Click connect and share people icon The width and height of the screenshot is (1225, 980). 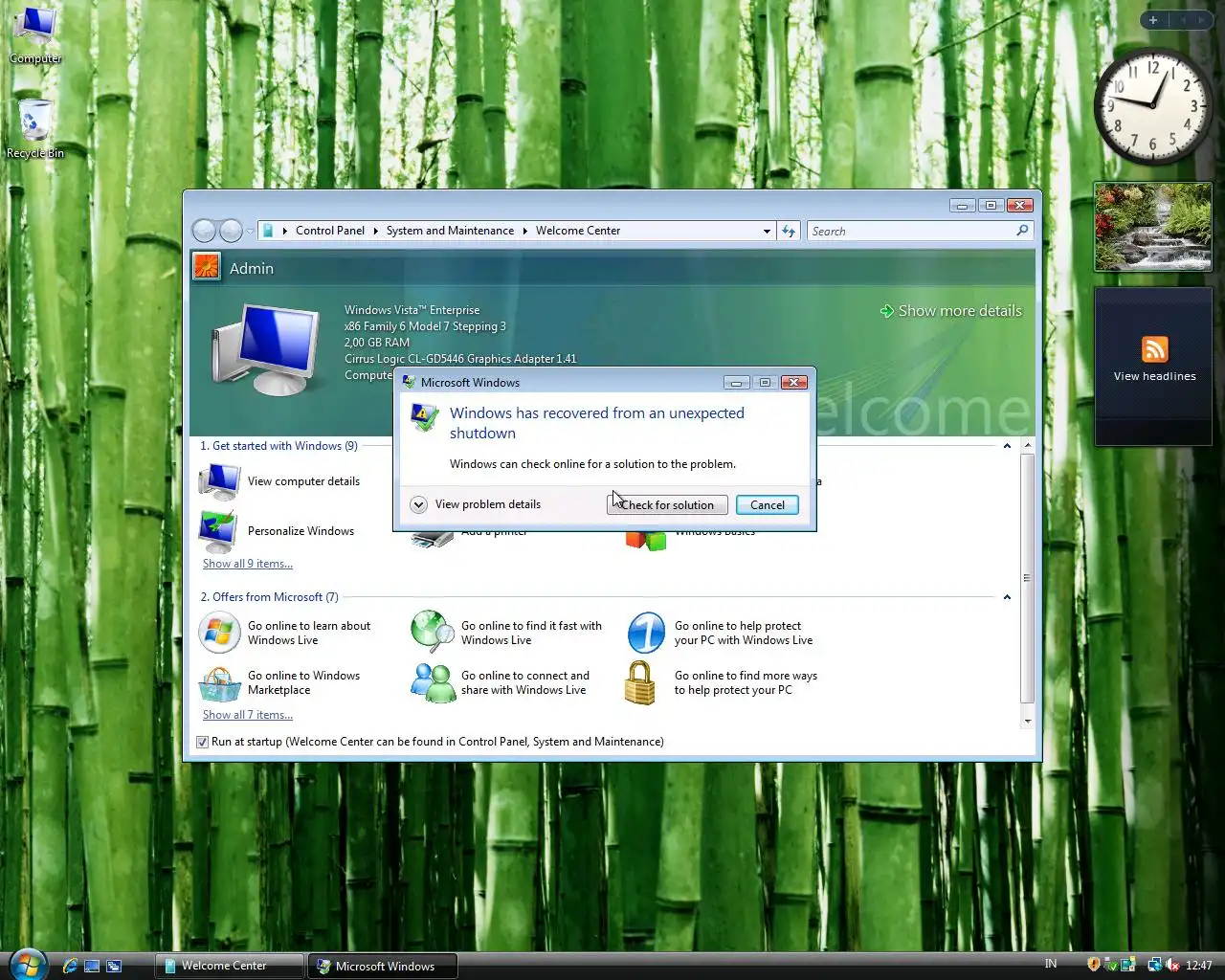pos(433,683)
